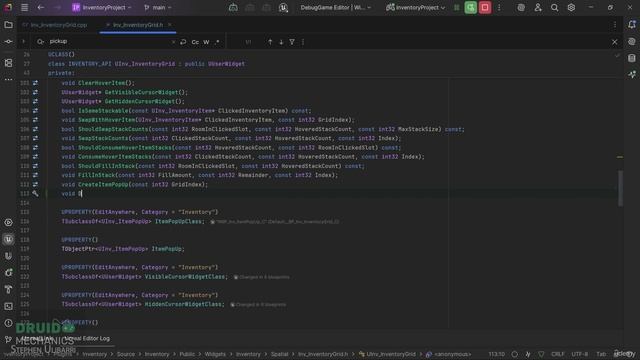Open the Git tool window icon
This screenshot has height=360, width=640.
tap(8, 339)
